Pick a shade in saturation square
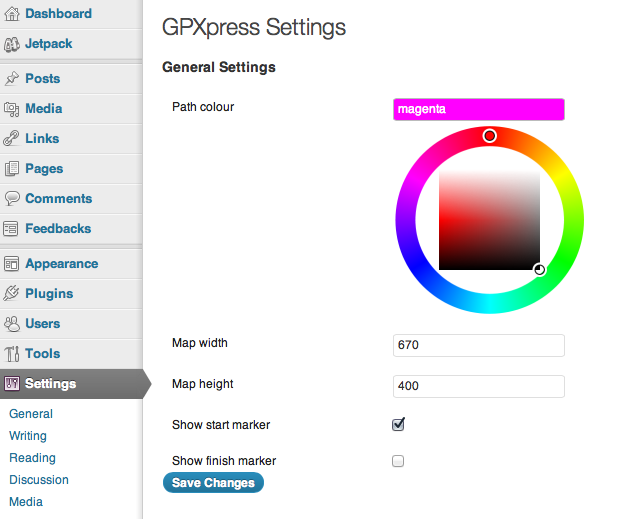The image size is (621, 519). [489, 220]
